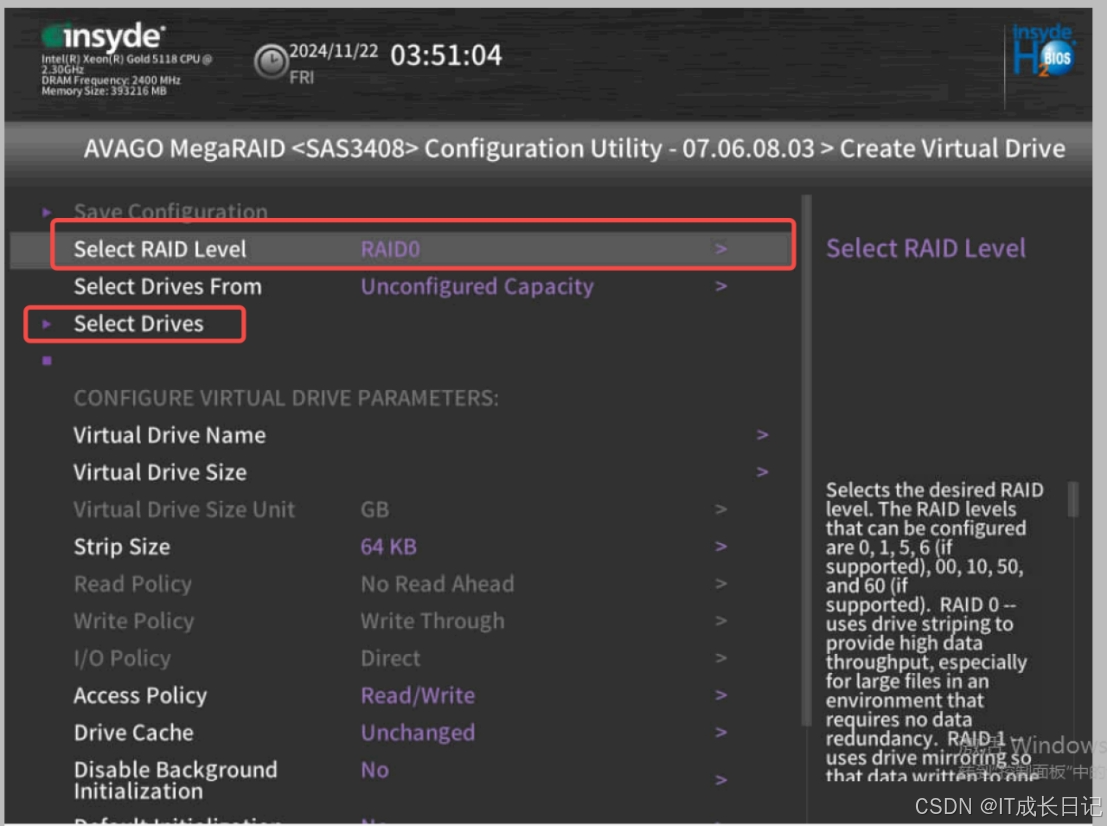Click the Write Policy label

(134, 621)
